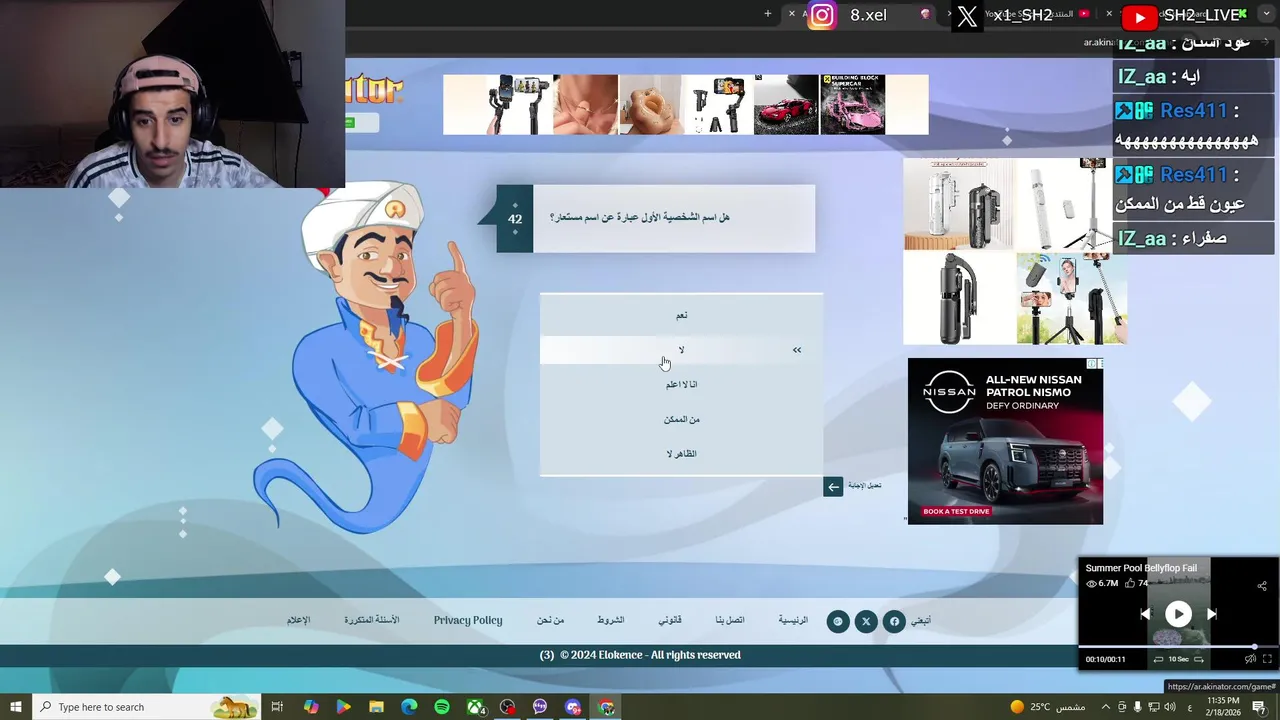Open Google Play from the taskbar
Screen dimensions: 1280x720
pyautogui.click(x=343, y=707)
